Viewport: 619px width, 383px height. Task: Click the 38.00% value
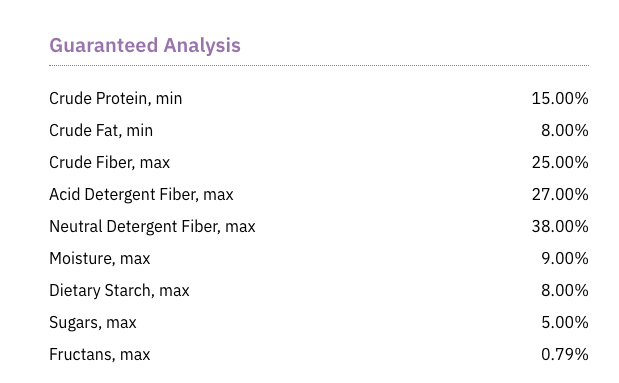pos(560,226)
